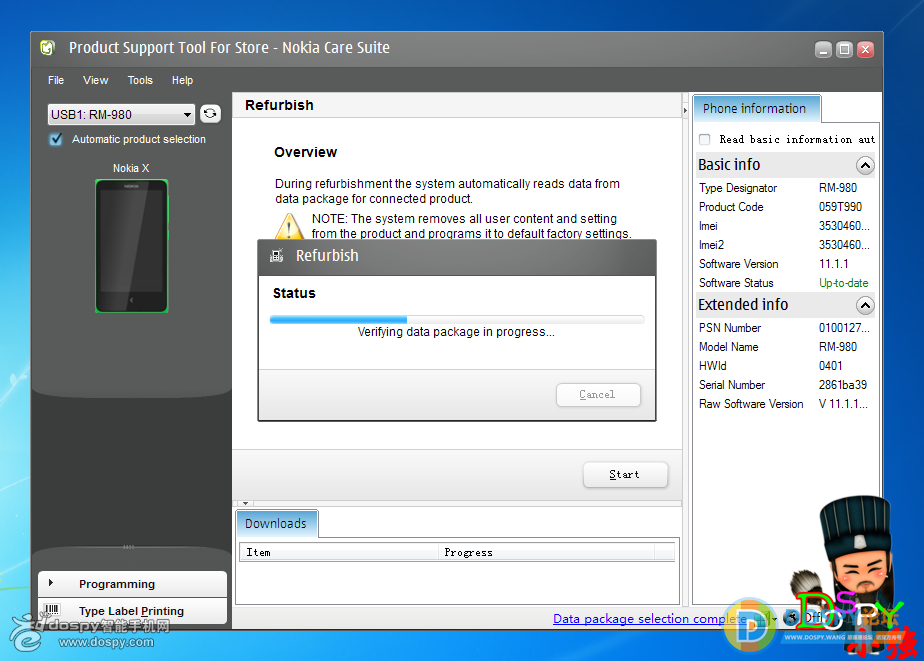Click the phone icon in Refurbish dialog header

click(x=276, y=256)
